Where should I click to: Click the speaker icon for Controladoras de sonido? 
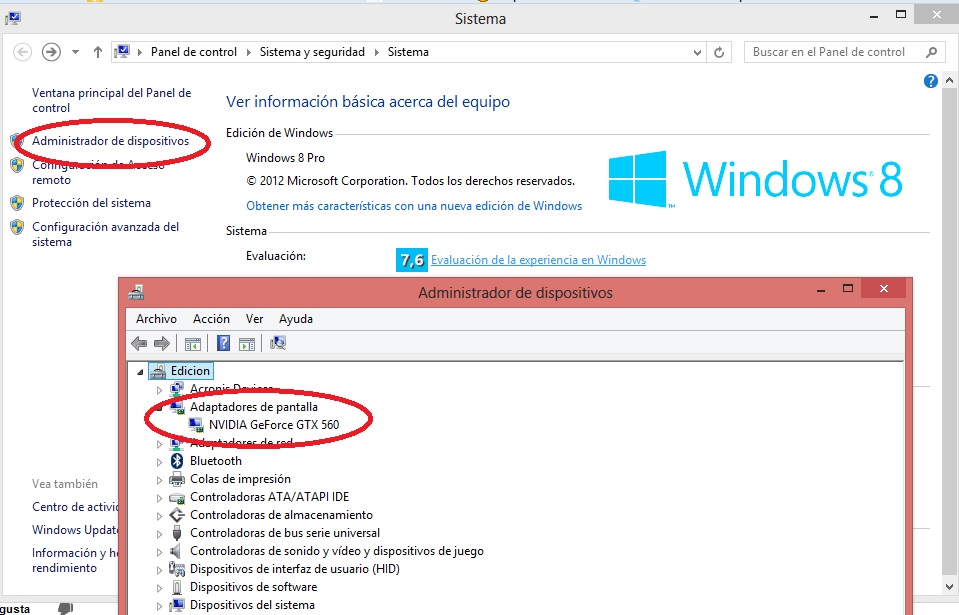(176, 551)
